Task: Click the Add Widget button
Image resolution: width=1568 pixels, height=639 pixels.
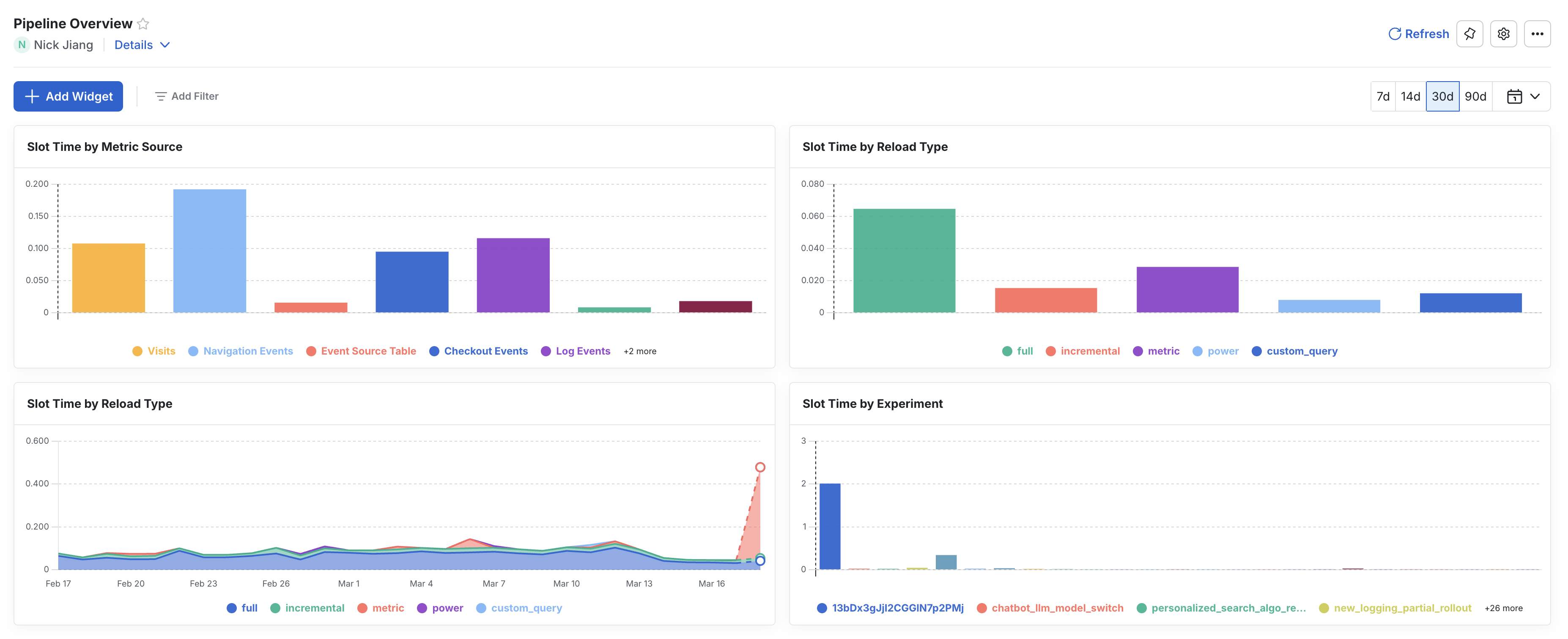Action: (x=68, y=97)
